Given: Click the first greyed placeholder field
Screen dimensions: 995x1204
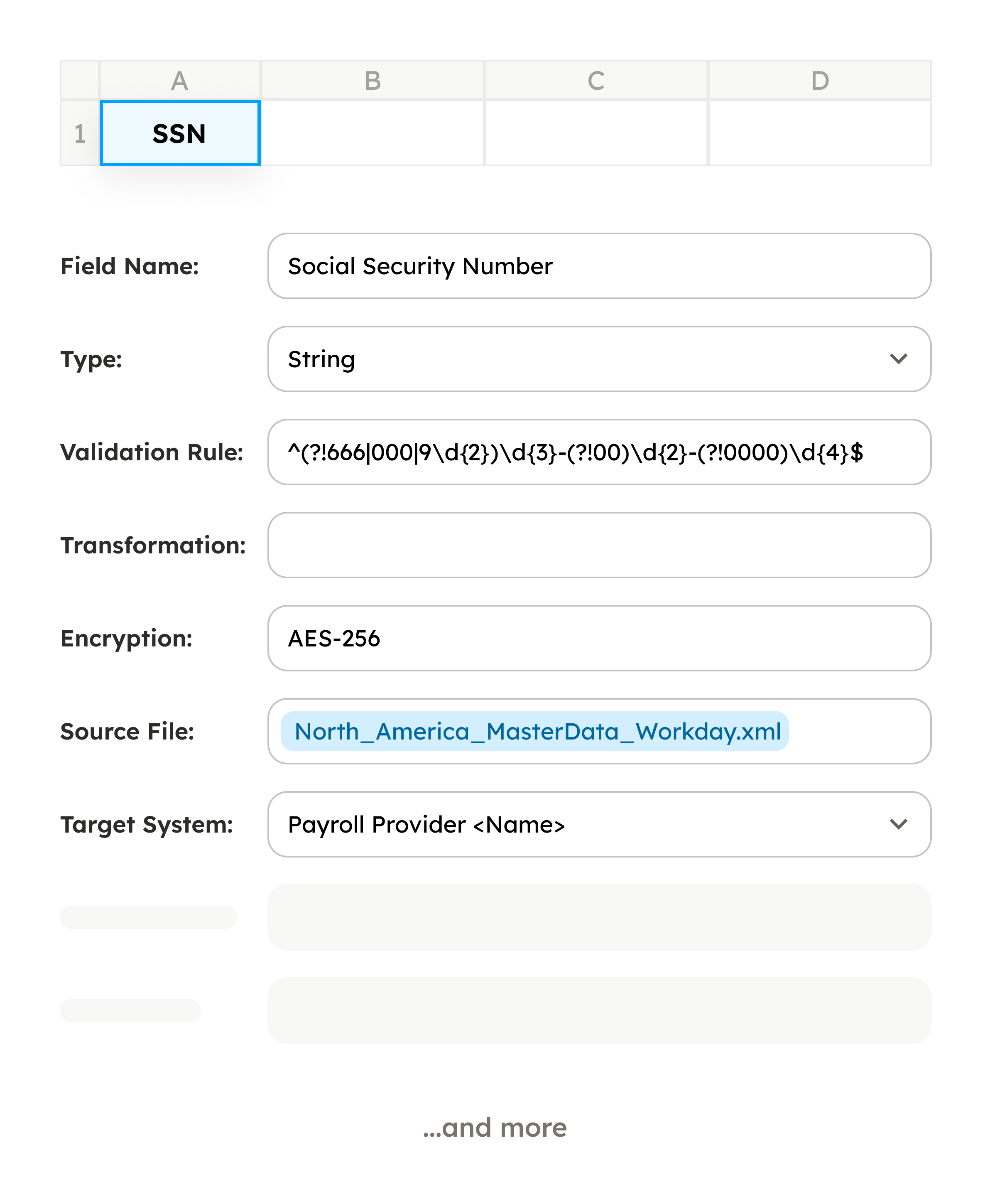Looking at the screenshot, I should 599,917.
